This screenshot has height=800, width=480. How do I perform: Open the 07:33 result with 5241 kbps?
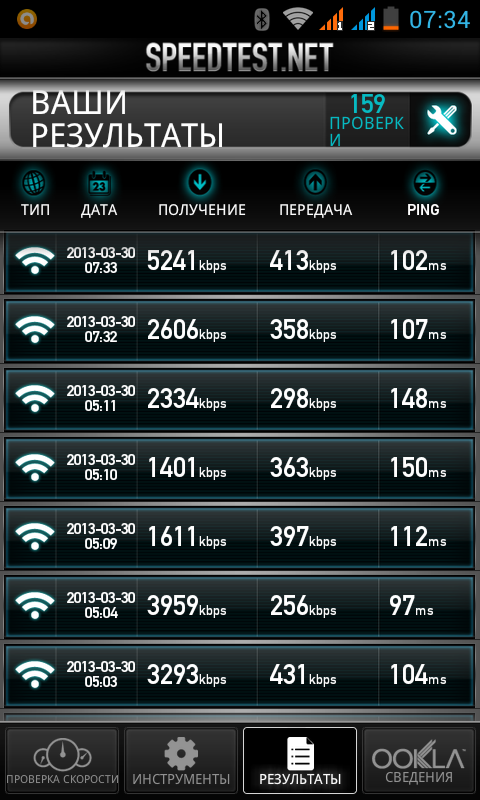point(240,263)
